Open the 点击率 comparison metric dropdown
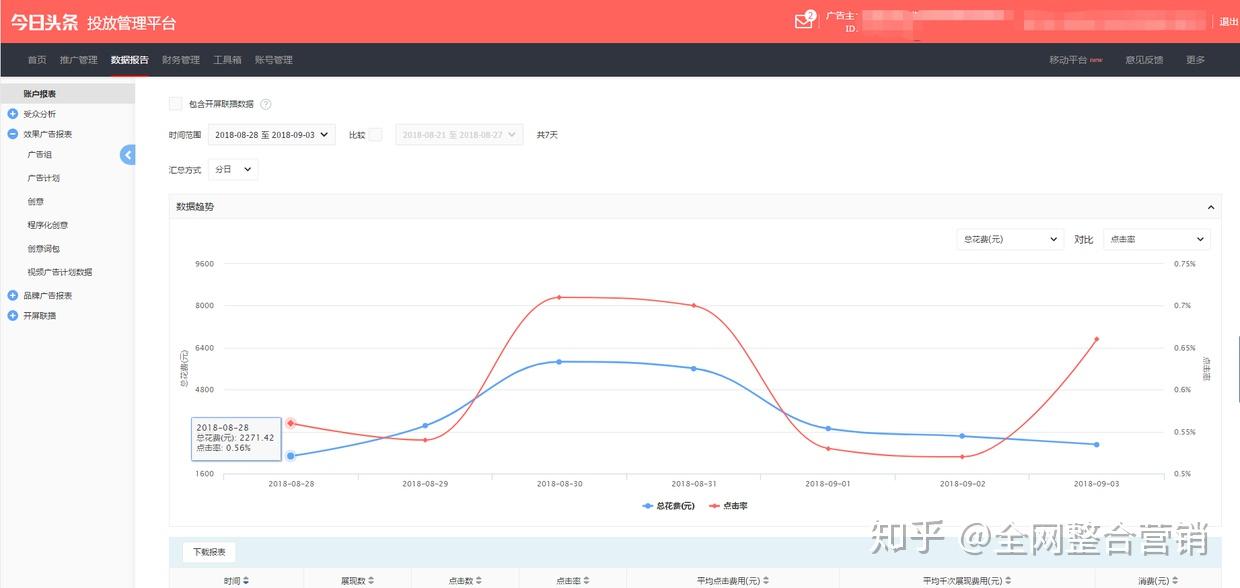Screen dimensions: 1240x588 coord(1156,240)
